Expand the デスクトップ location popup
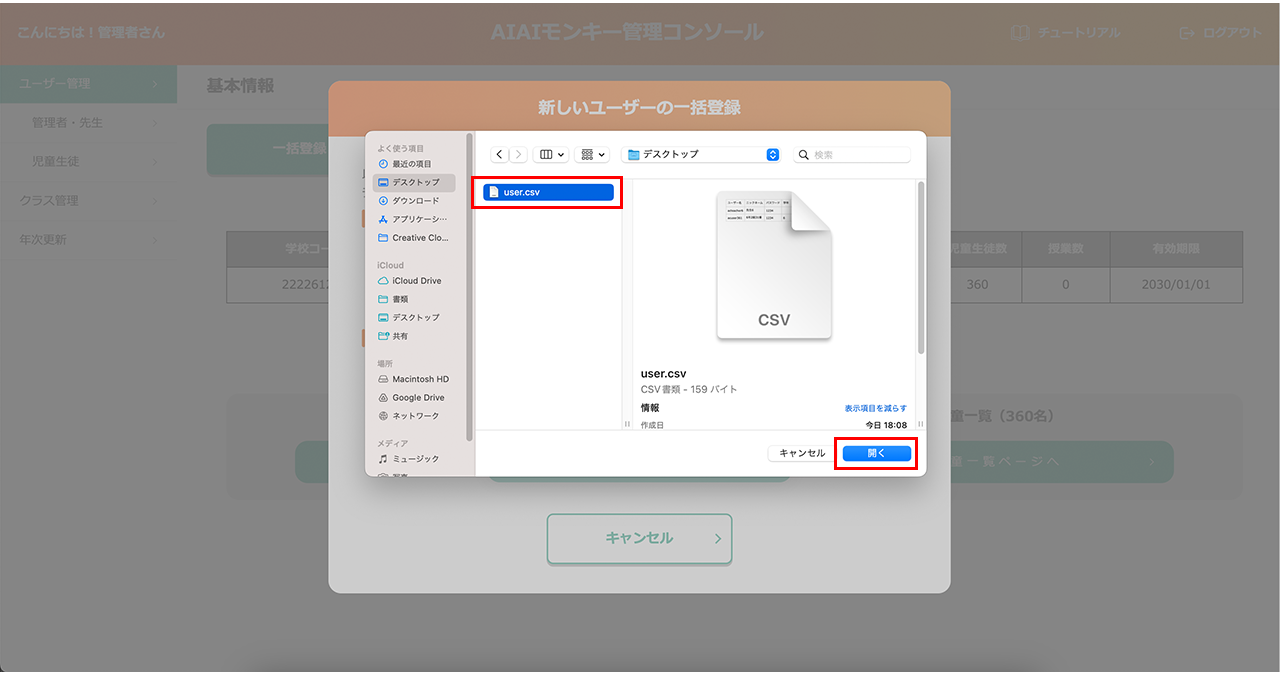Screen dimensions: 1280x675 pos(772,155)
